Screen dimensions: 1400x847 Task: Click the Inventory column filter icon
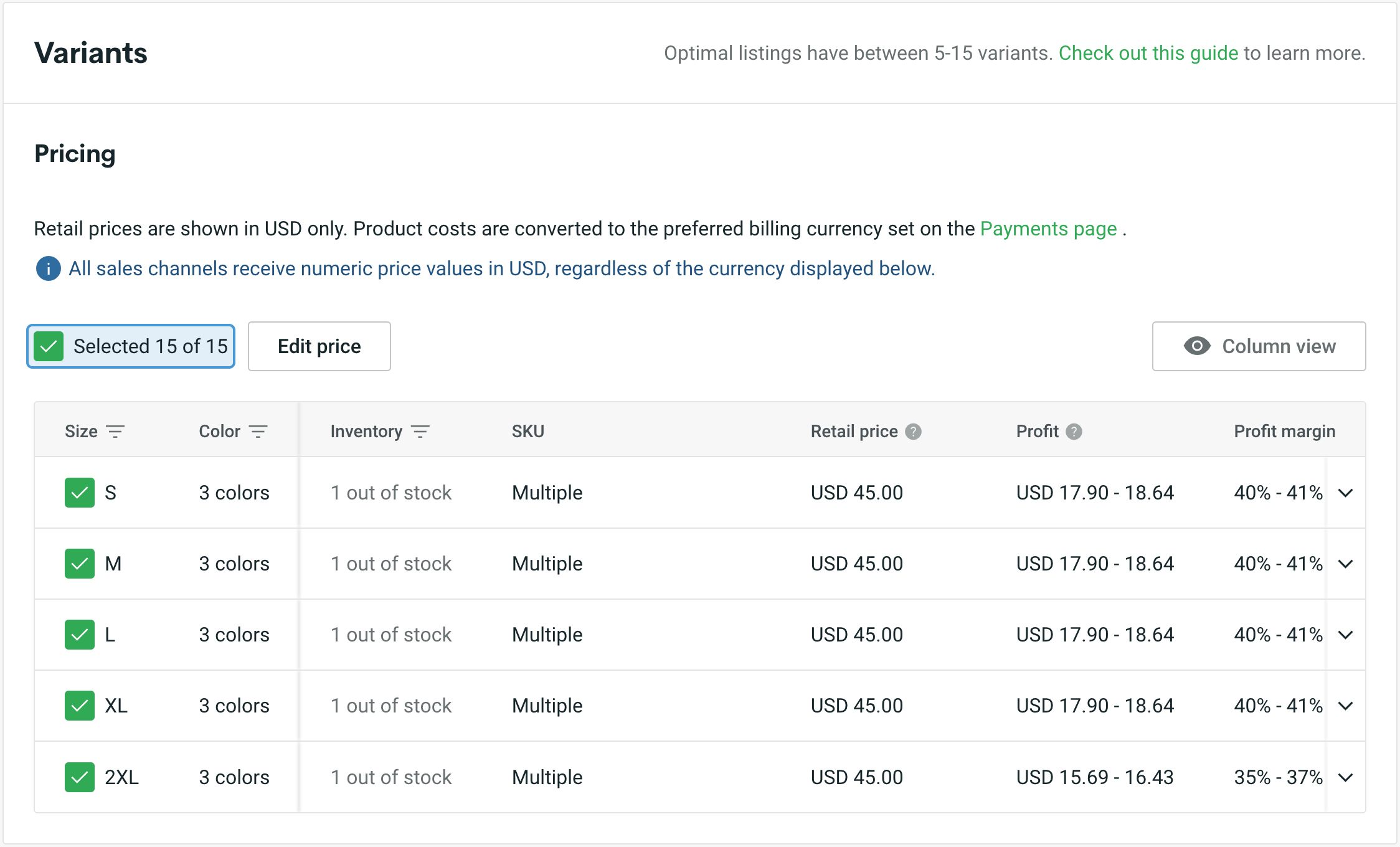click(x=420, y=432)
